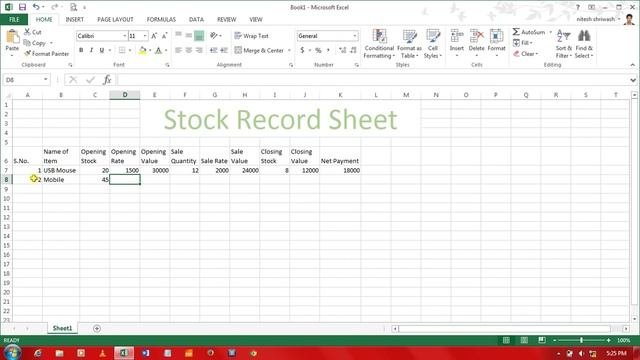Switch to the INSERT tab
This screenshot has height=360, width=640.
point(75,20)
